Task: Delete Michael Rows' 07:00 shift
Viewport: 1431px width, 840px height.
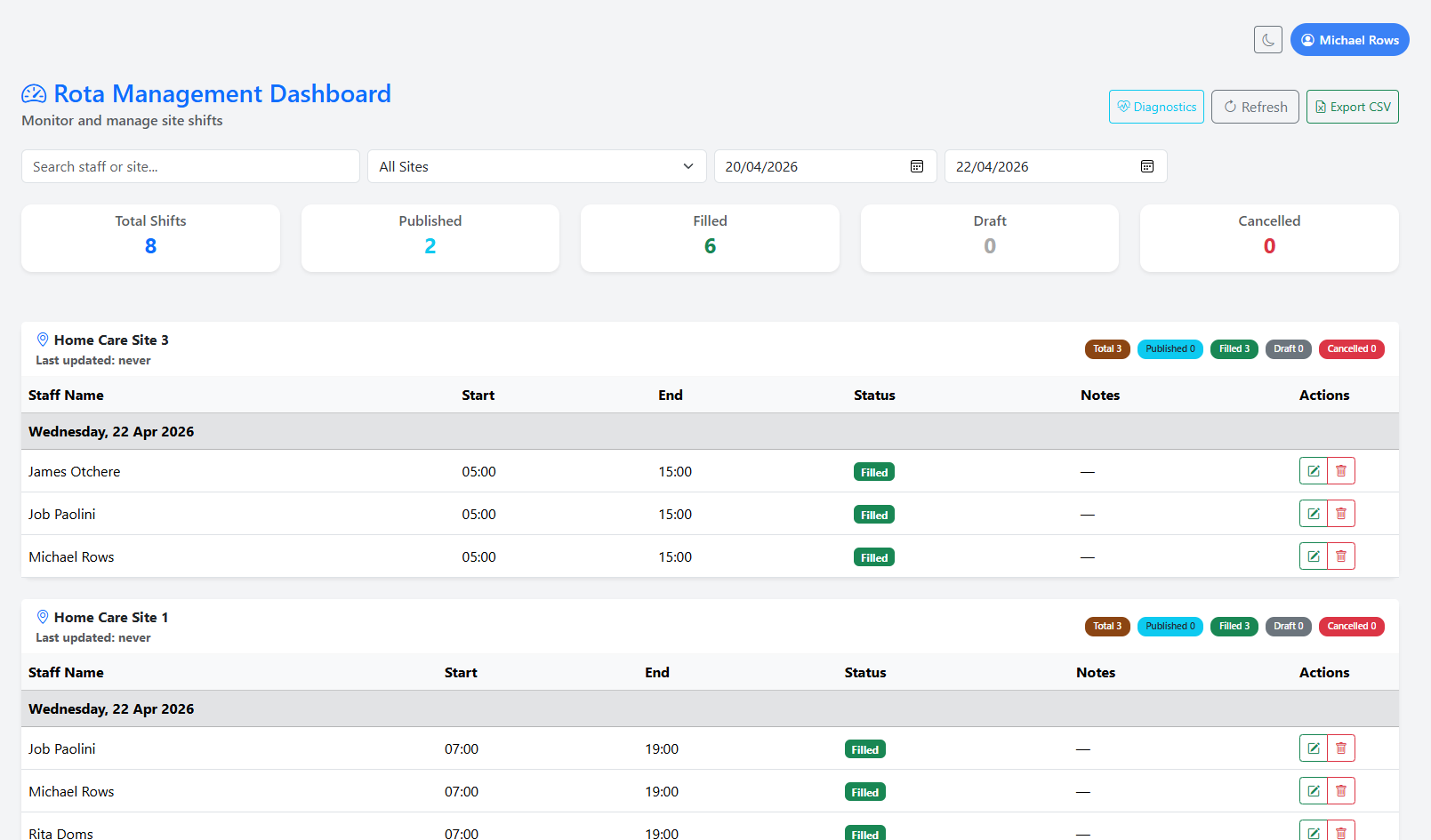Action: pyautogui.click(x=1341, y=791)
